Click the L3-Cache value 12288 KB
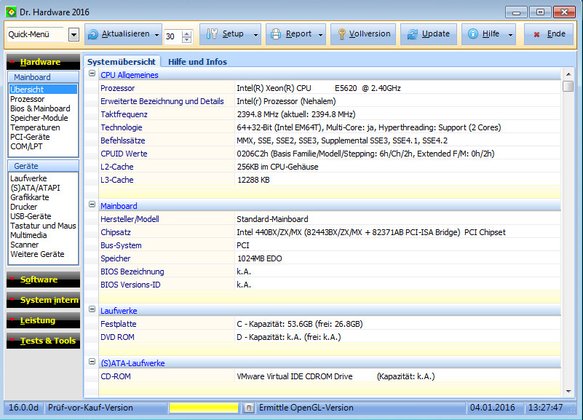This screenshot has width=583, height=420. 253,180
